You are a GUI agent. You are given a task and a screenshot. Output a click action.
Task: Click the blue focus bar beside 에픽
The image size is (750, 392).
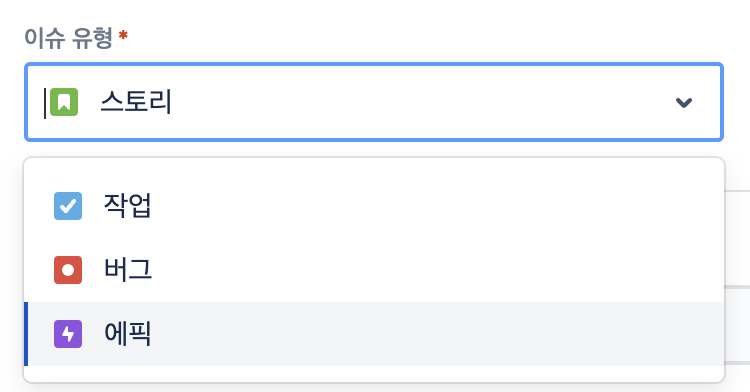26,334
